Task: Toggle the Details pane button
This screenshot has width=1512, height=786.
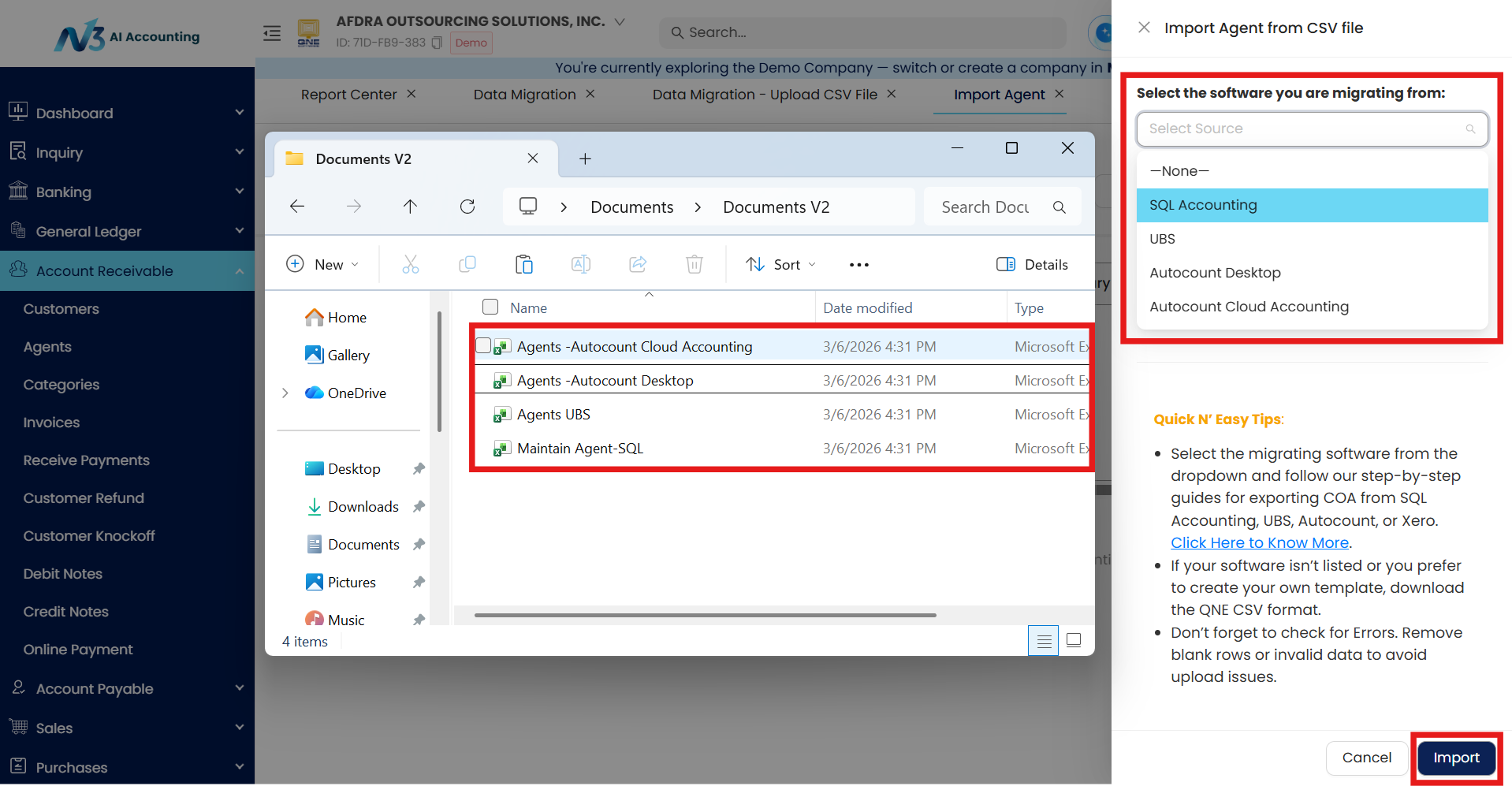Action: click(1032, 264)
